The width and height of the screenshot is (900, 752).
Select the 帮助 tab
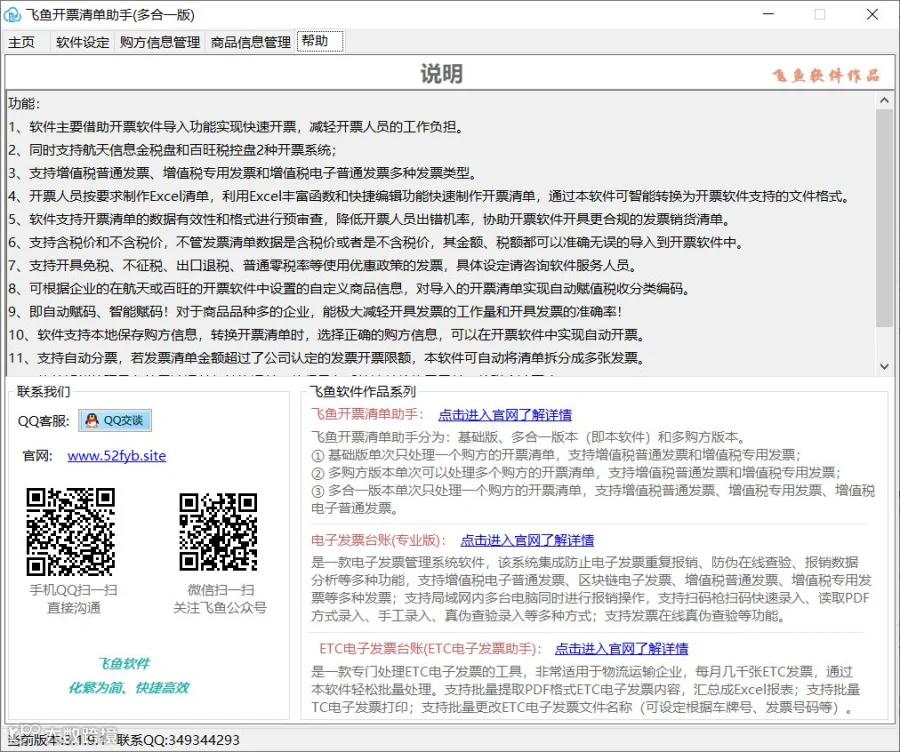[x=320, y=41]
